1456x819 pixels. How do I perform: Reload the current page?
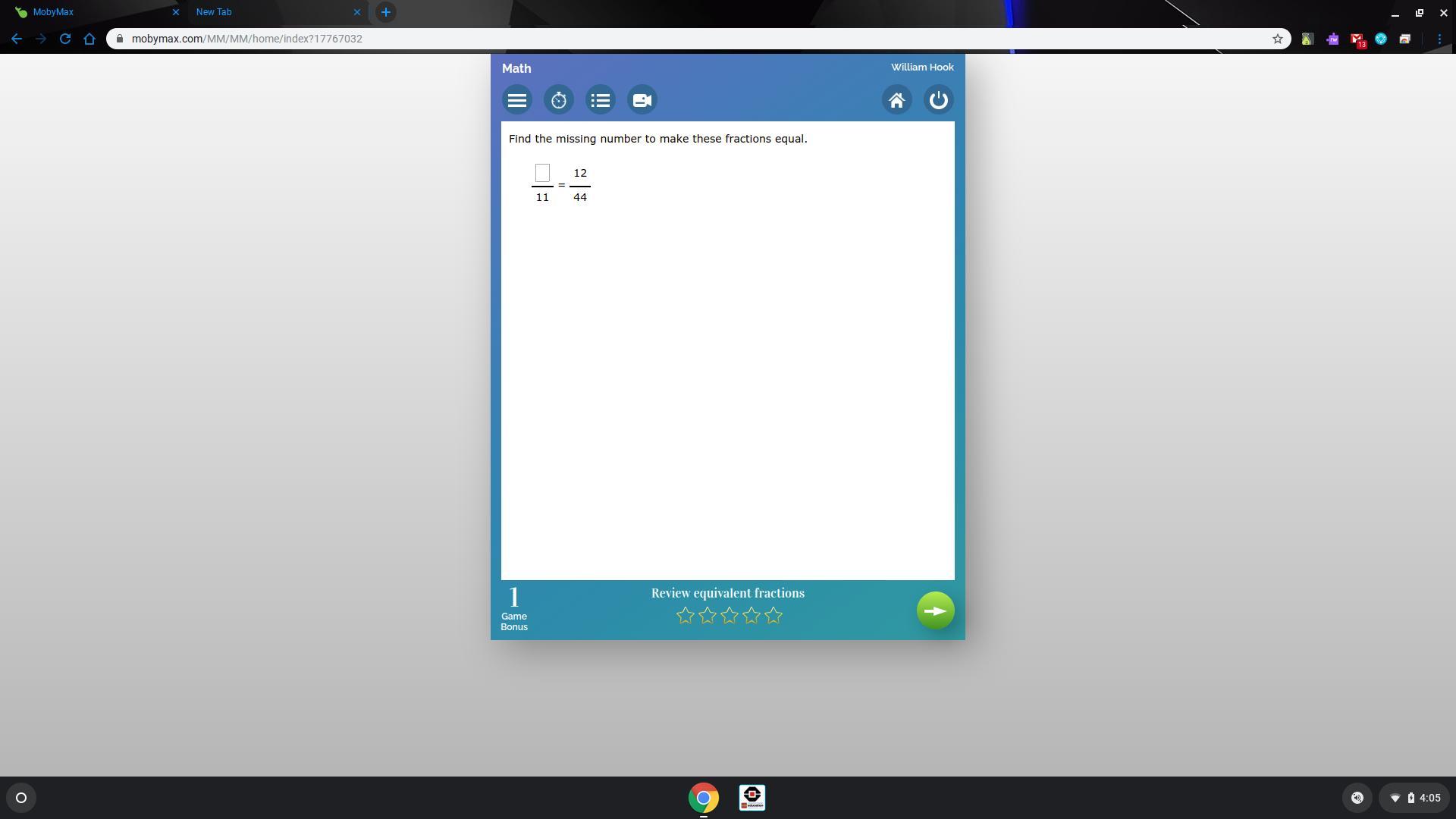coord(65,39)
